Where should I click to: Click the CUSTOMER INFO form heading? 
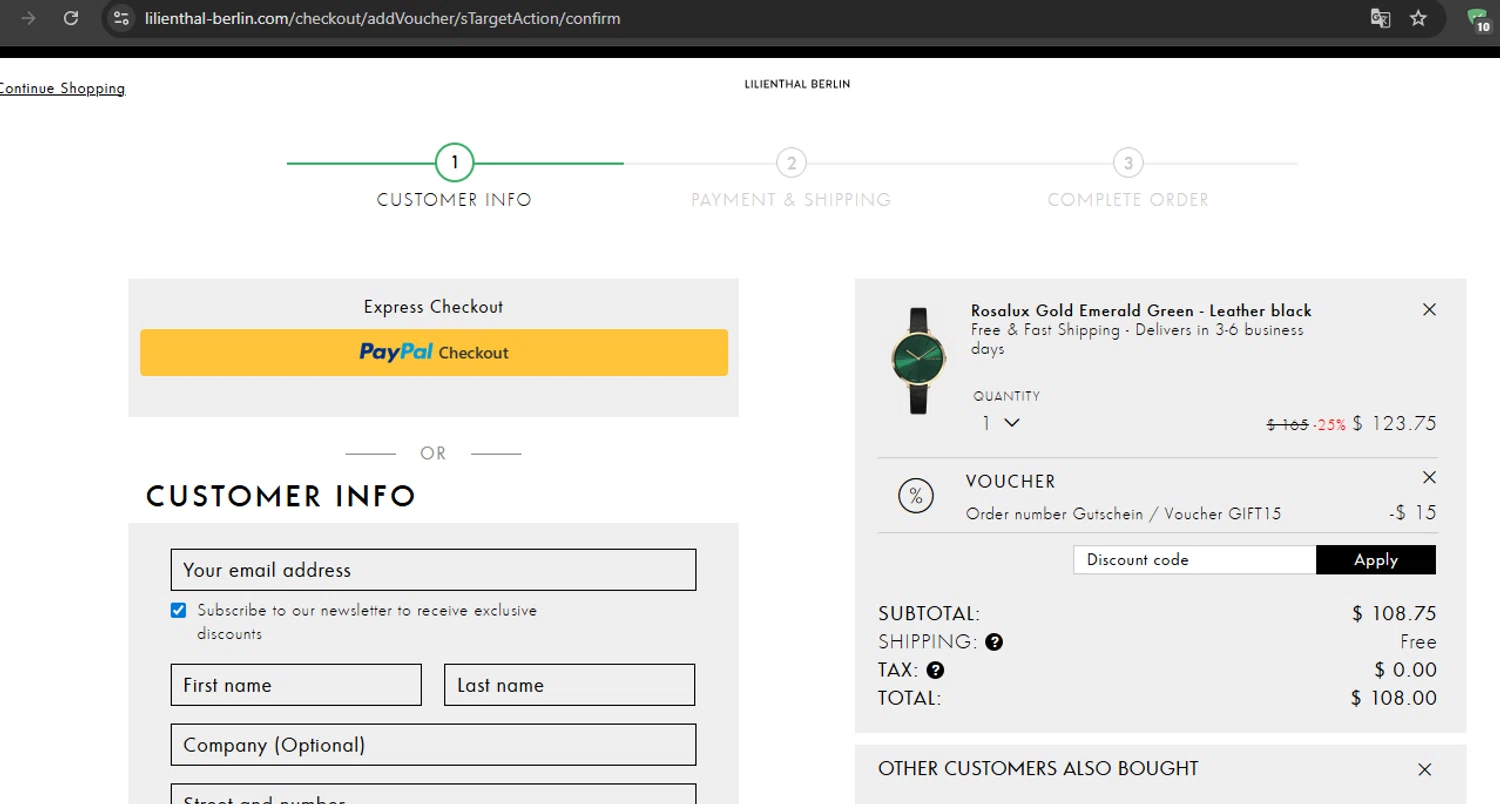(x=281, y=496)
